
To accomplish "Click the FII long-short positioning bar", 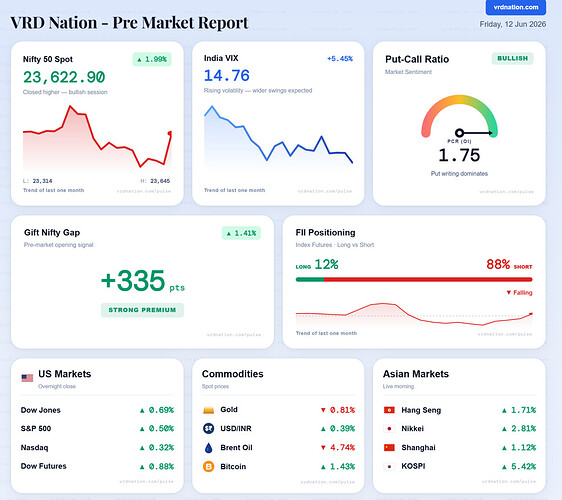I will pyautogui.click(x=414, y=280).
